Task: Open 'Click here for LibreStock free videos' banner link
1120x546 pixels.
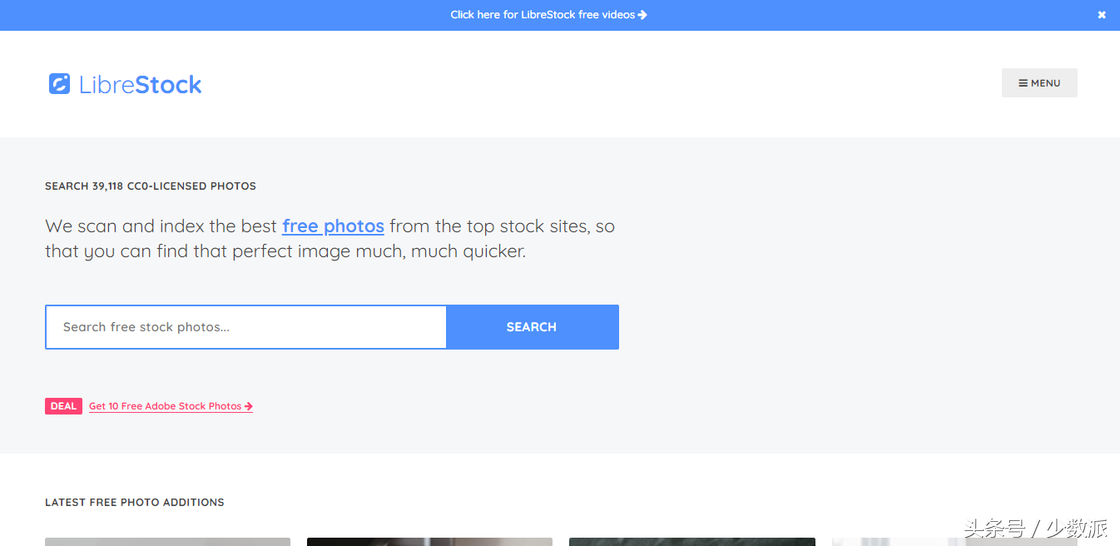Action: click(549, 15)
